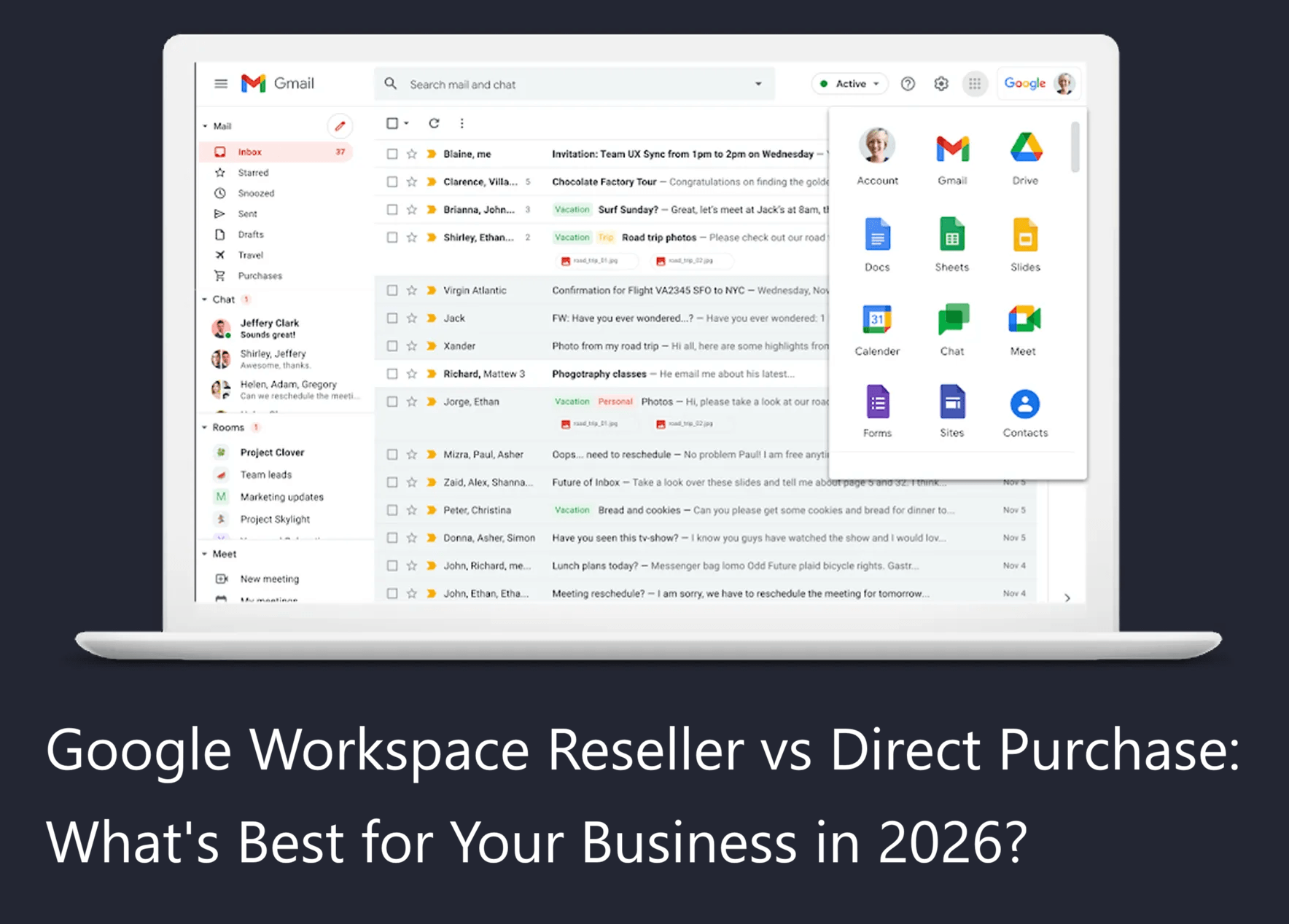Screen dimensions: 1289x924
Task: Click the Gmail logo in the header
Action: (x=278, y=83)
